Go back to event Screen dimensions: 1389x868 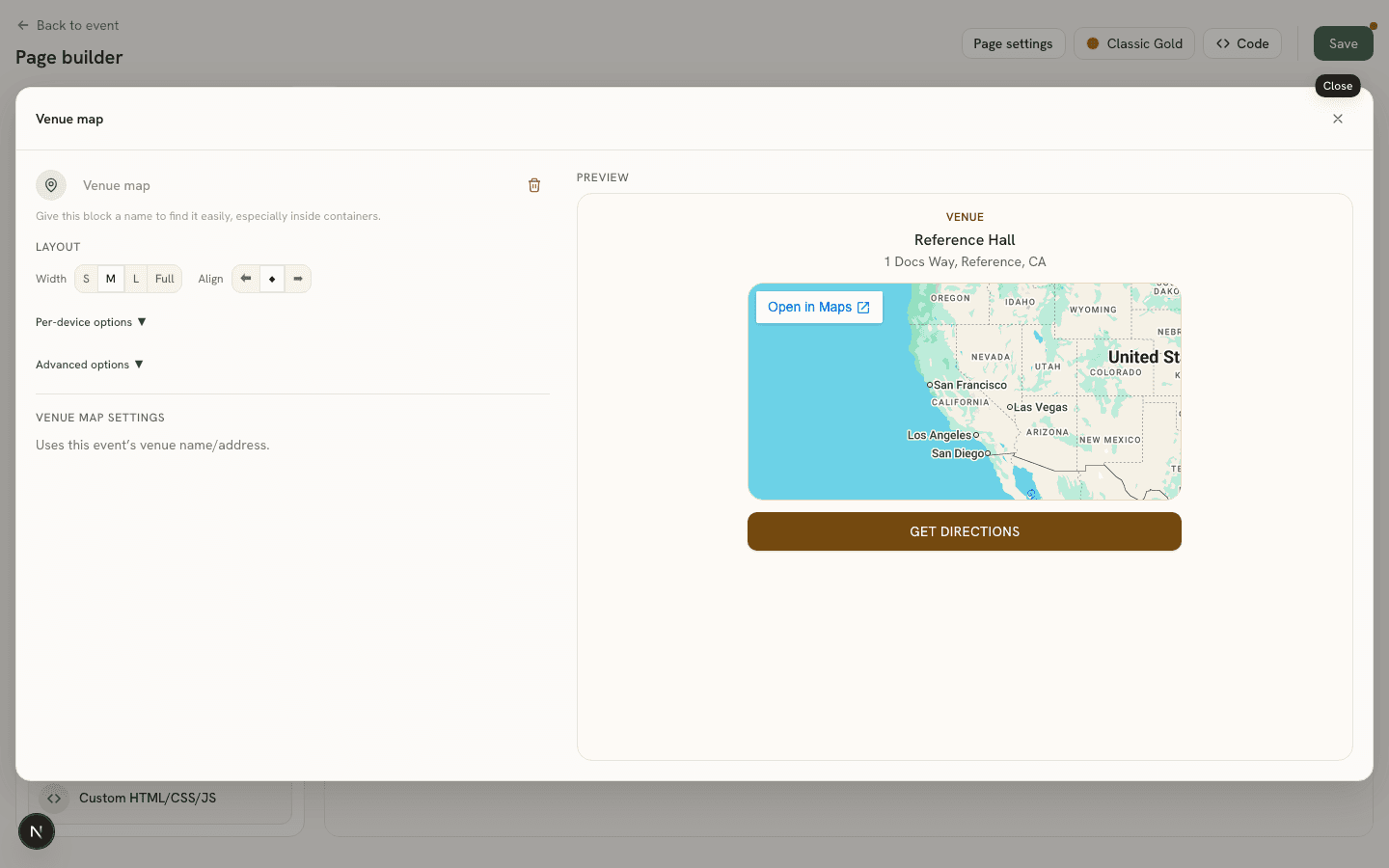[x=68, y=25]
